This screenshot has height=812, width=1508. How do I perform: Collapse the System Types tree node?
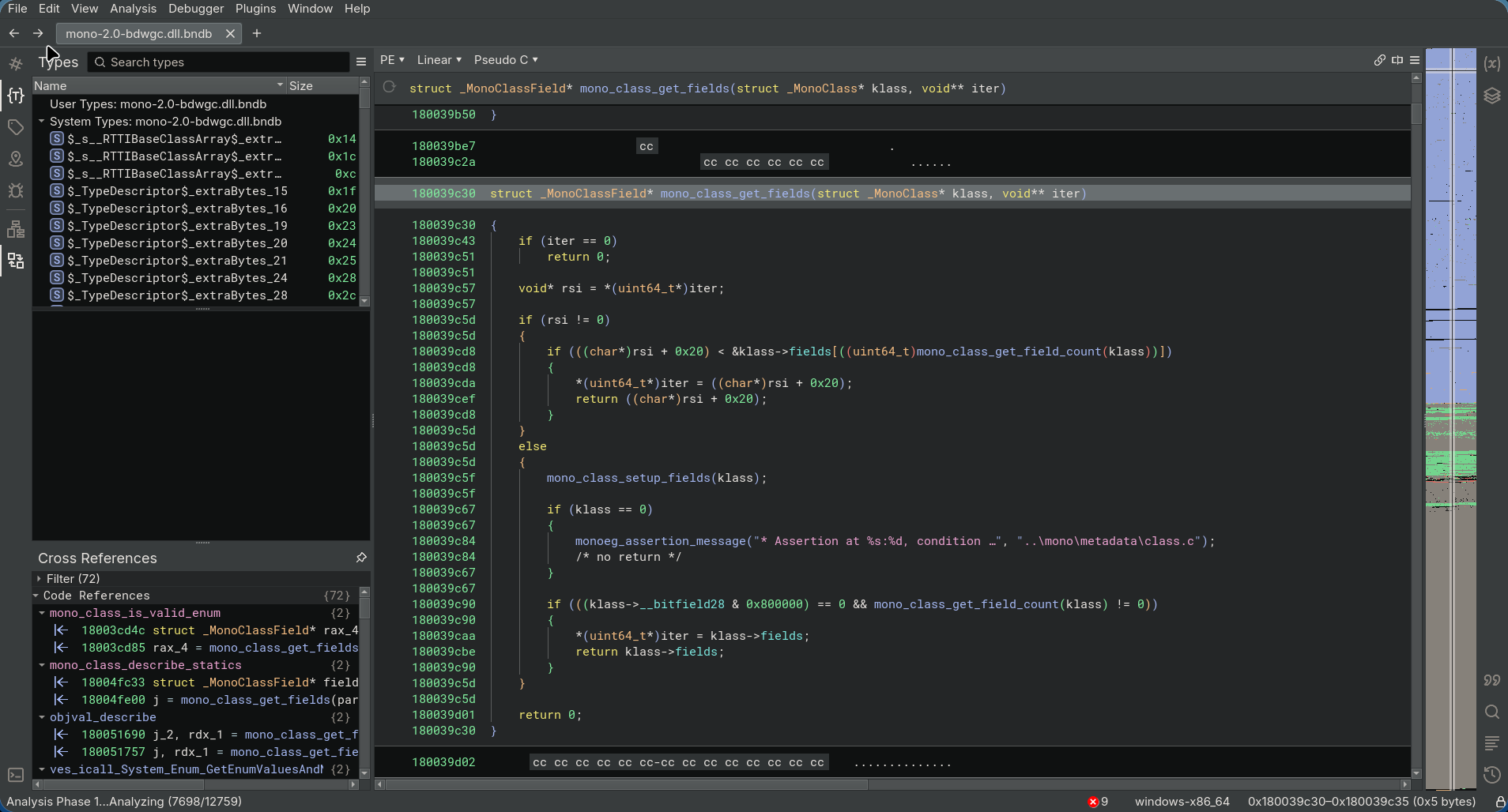(41, 122)
